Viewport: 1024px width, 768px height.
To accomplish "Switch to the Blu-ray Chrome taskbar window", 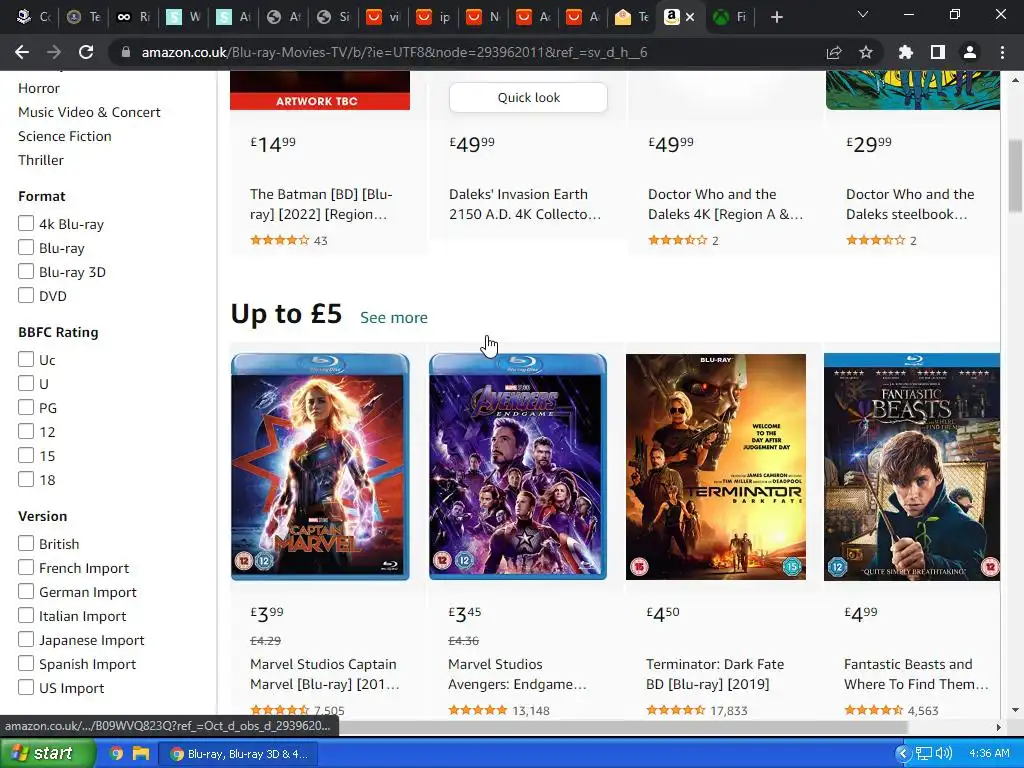I will 239,754.
